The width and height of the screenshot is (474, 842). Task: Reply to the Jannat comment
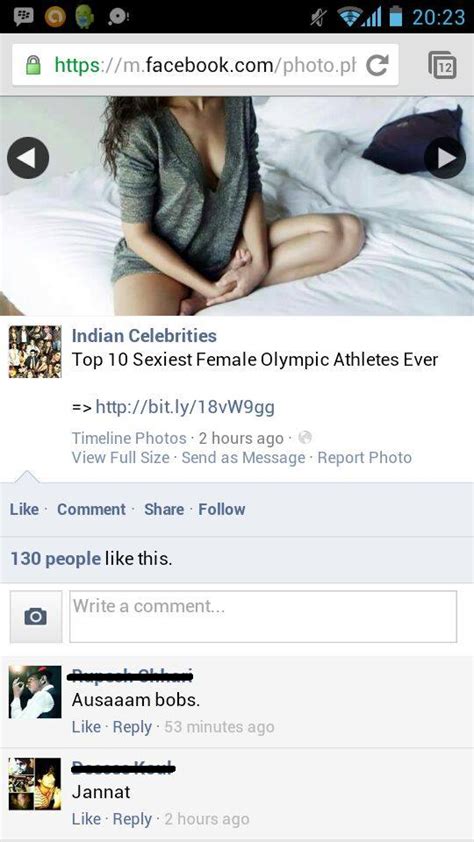point(132,819)
